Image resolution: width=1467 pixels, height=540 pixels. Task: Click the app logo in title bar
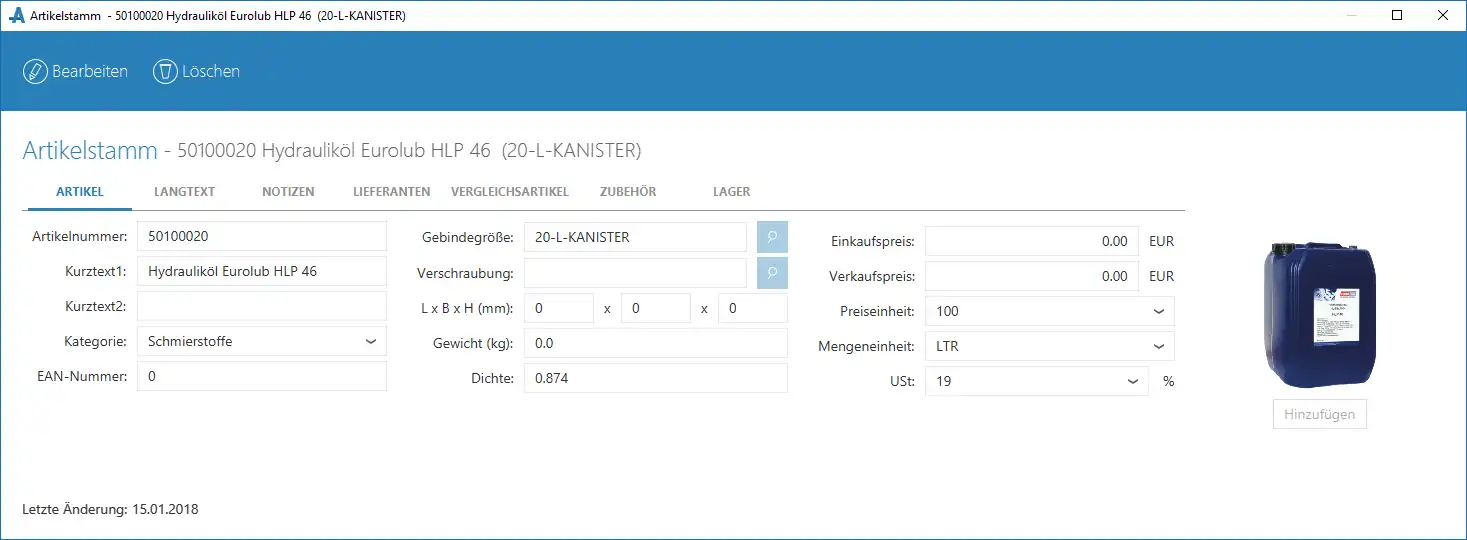click(x=16, y=16)
